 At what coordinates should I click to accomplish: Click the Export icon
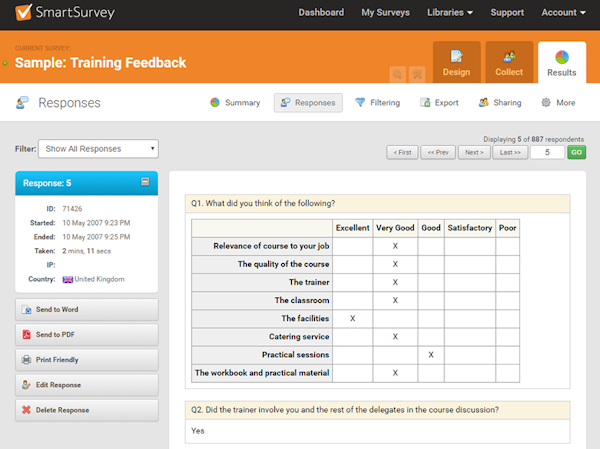[x=426, y=102]
